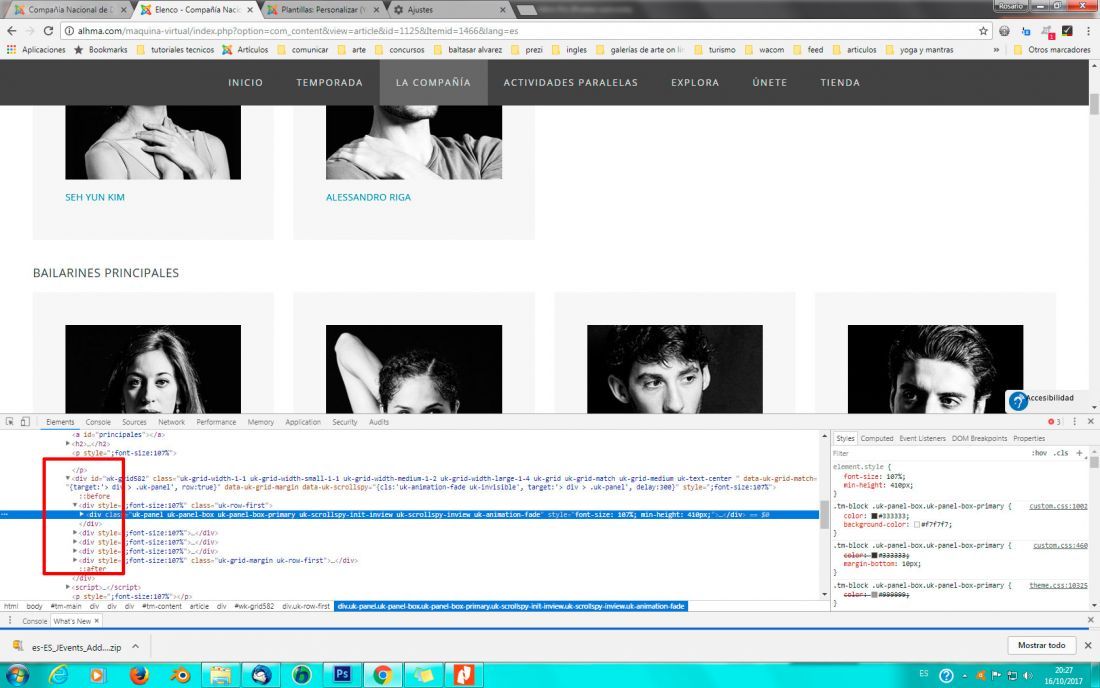
Task: Close the DevTools panel
Action: [1090, 421]
